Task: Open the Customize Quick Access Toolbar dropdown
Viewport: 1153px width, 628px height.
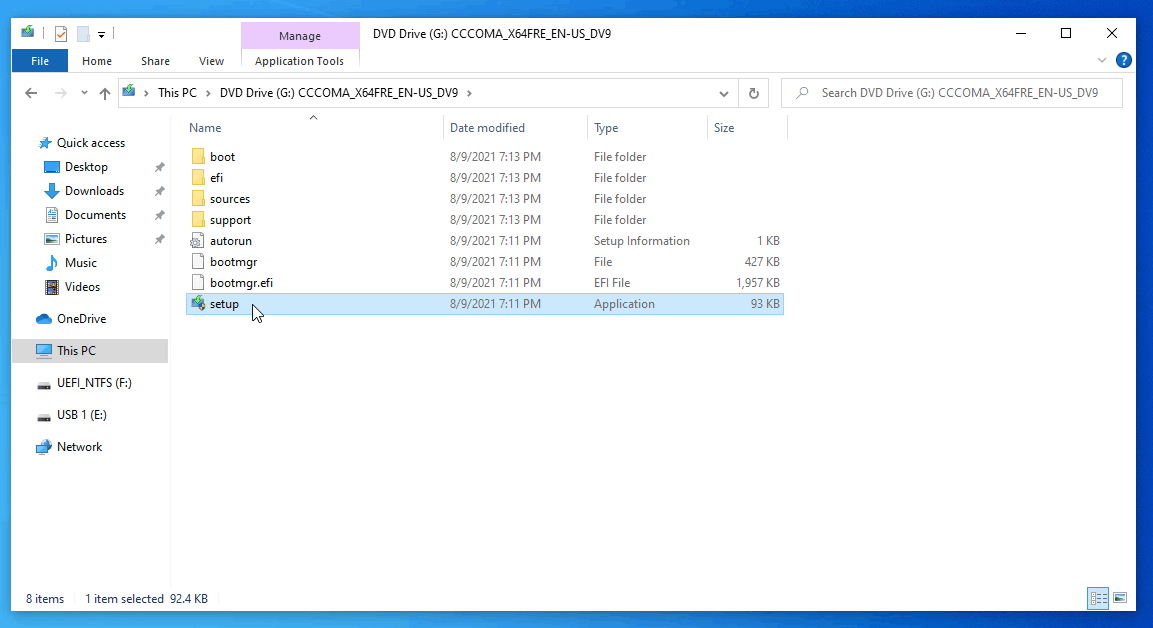Action: 101,35
